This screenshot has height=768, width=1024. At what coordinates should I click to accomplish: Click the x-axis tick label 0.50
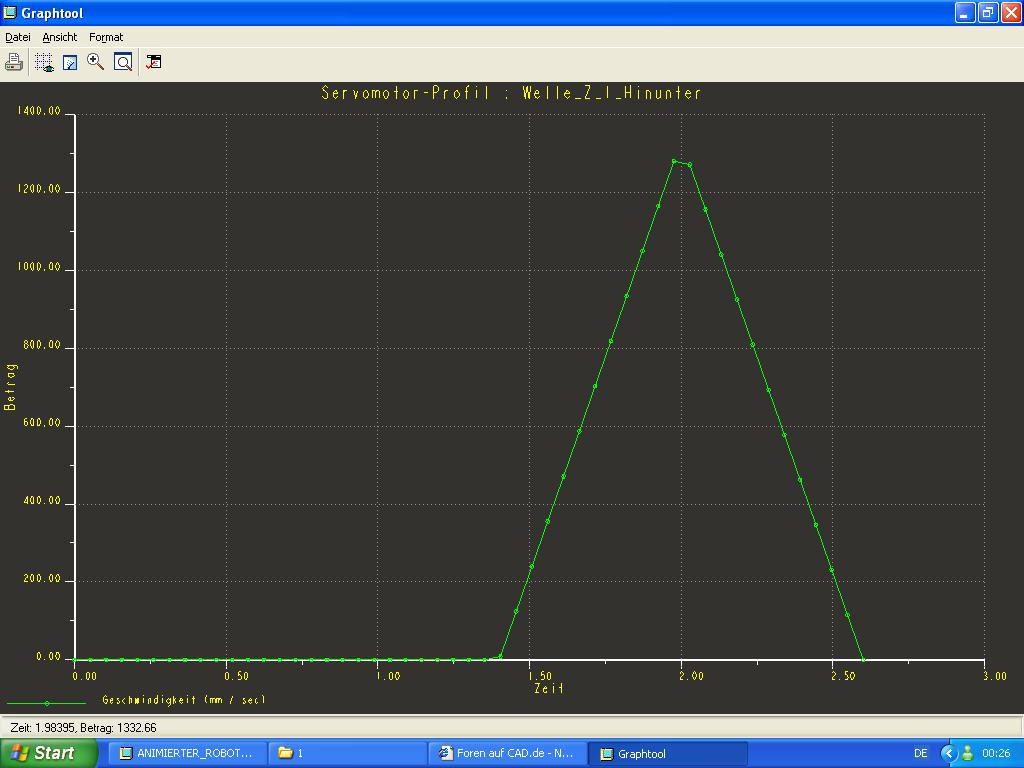click(x=236, y=676)
